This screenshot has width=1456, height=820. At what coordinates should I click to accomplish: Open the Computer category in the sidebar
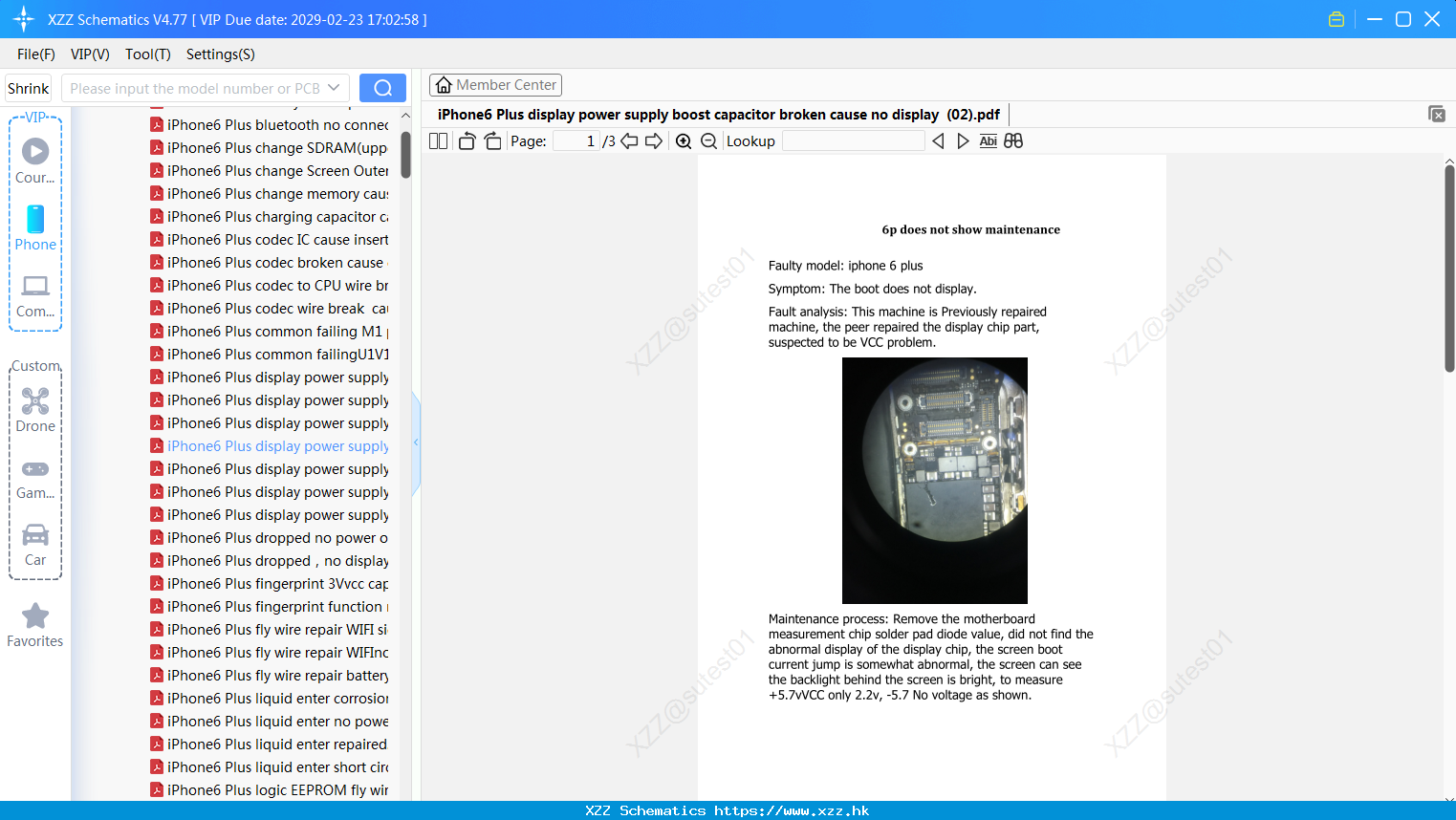[x=35, y=295]
